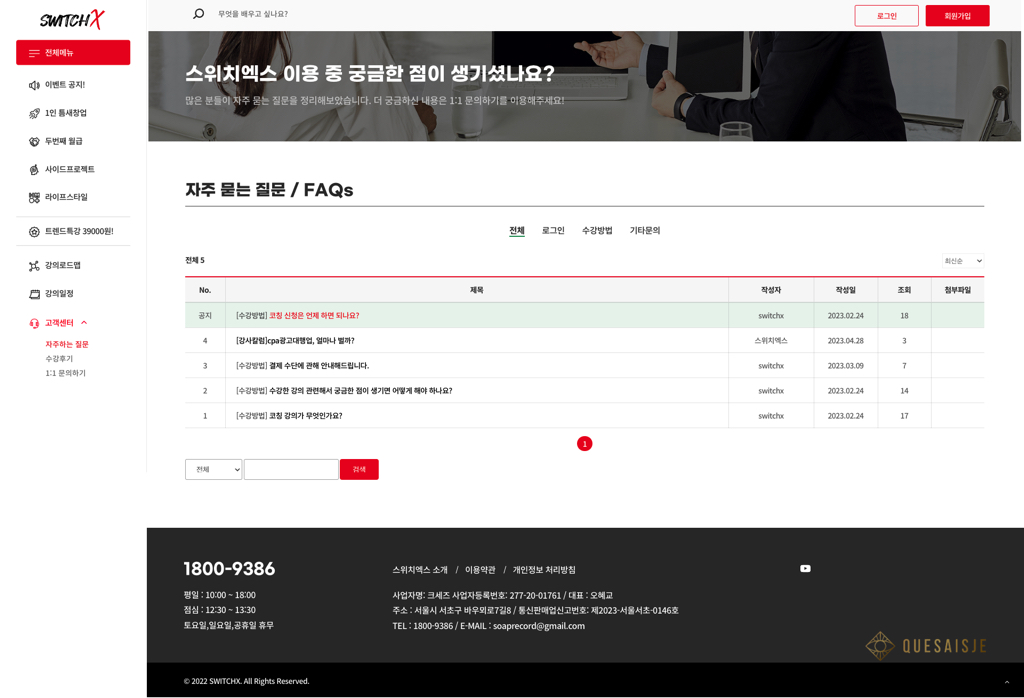Click the roadmap icon beside 강의로드맵
1024x698 pixels.
coord(34,266)
